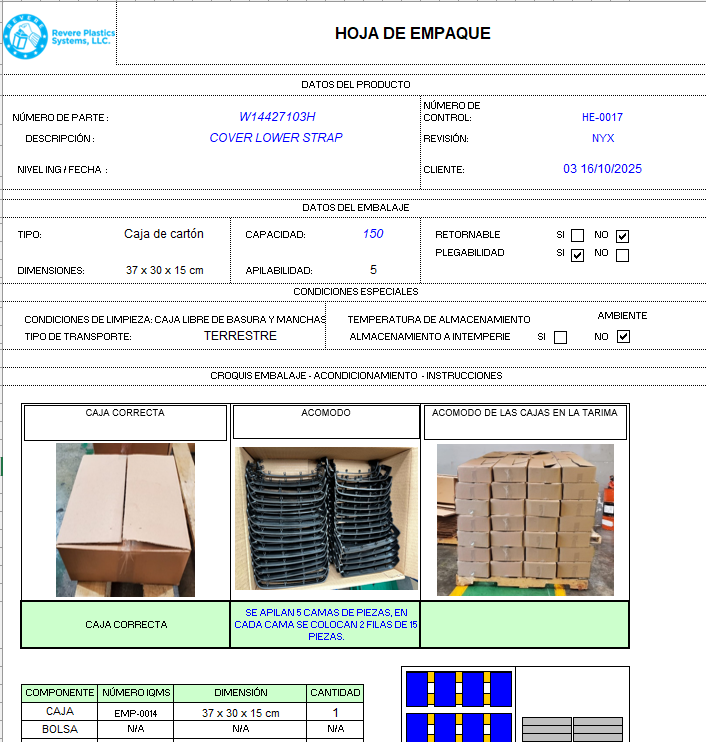
Task: Enable ALMACENAMIENTO A INTEMPERIE SI checkbox
Action: tap(560, 337)
